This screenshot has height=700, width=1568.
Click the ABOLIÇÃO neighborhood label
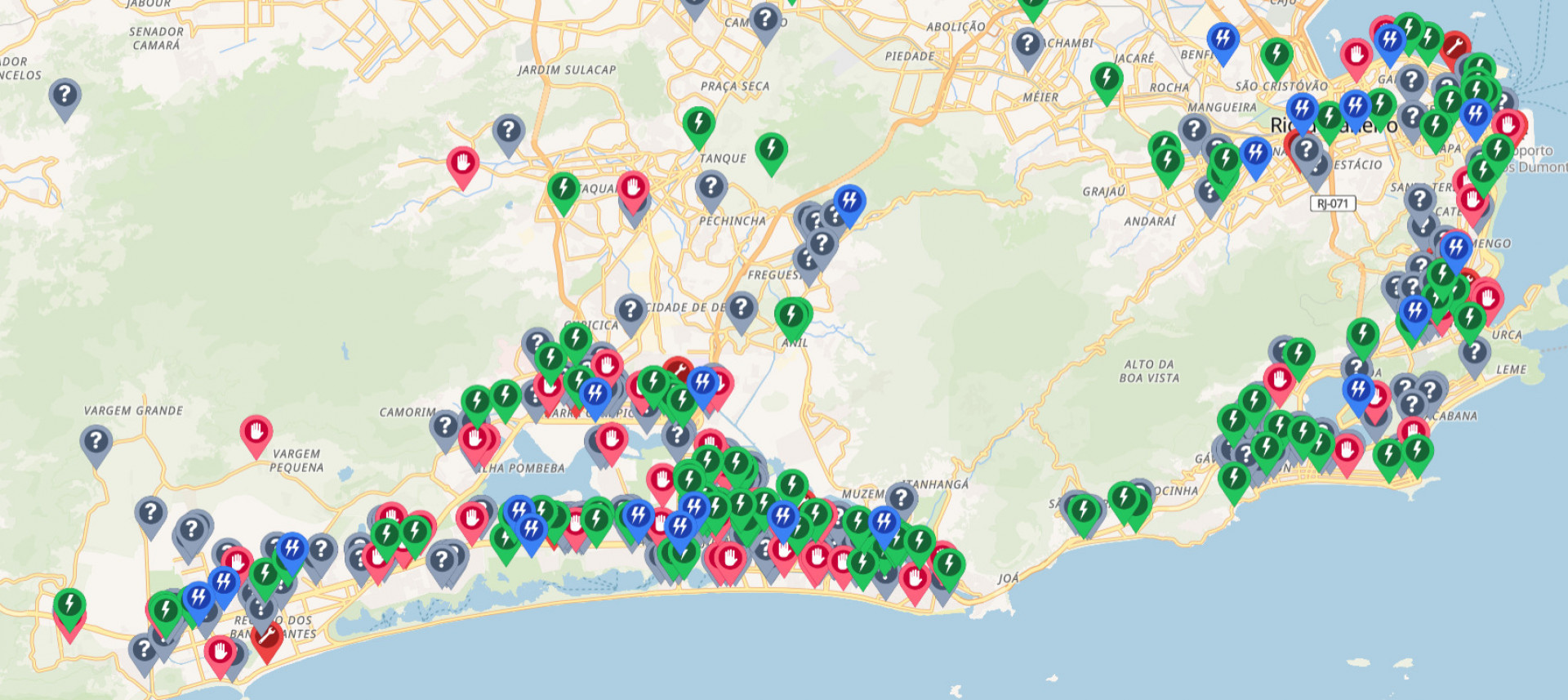click(955, 27)
